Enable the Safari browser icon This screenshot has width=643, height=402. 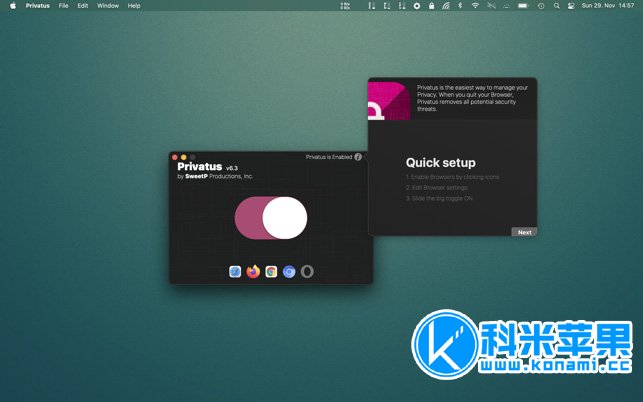[235, 272]
